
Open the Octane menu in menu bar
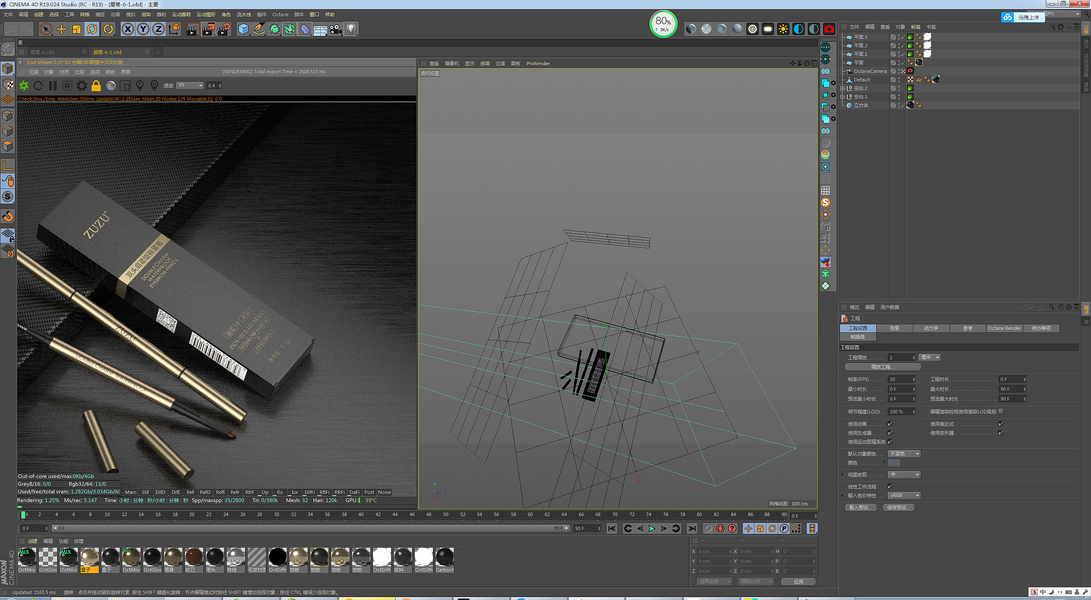point(280,14)
